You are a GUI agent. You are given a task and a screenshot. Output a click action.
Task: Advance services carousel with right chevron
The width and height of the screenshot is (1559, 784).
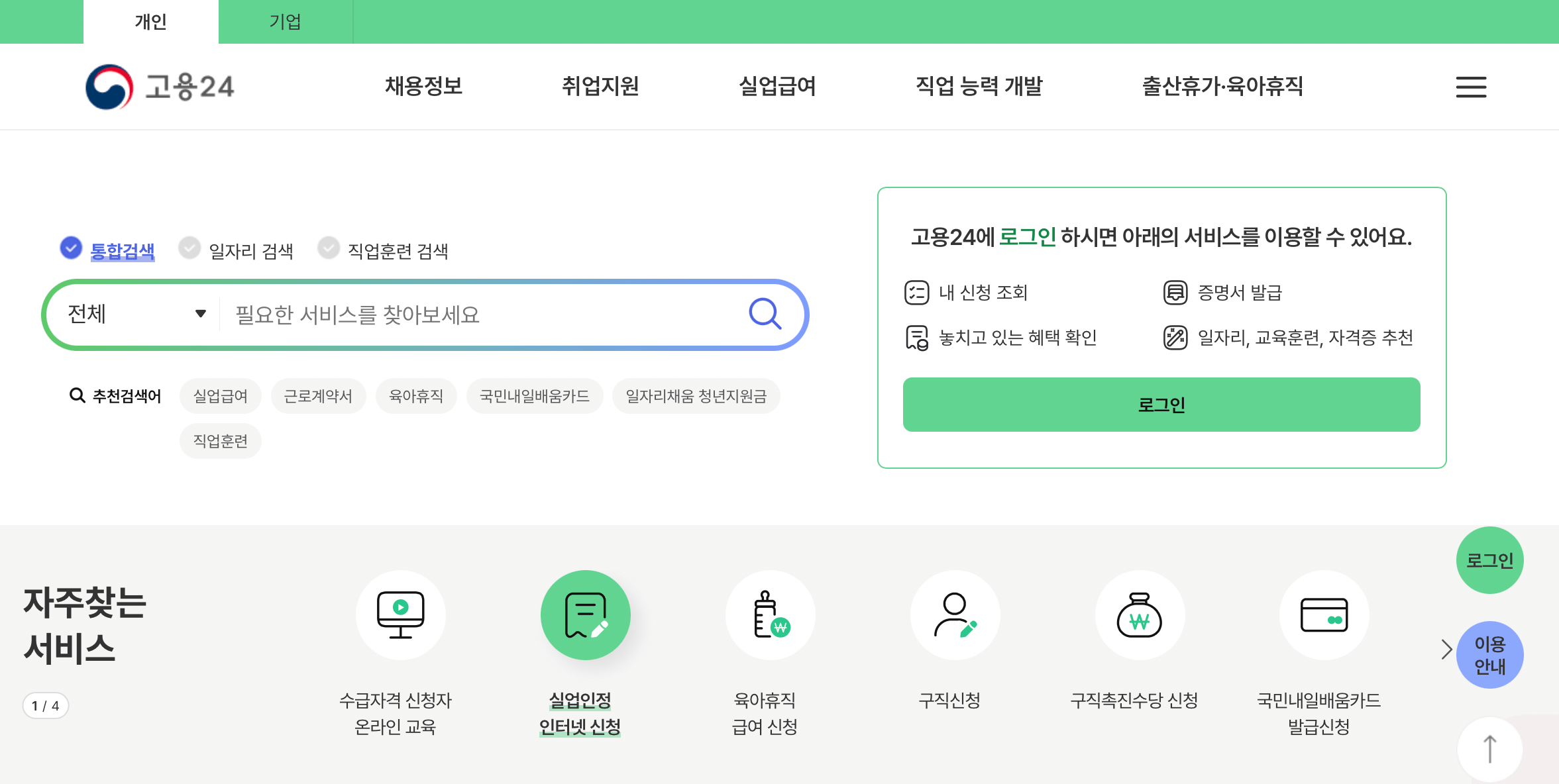coord(1446,649)
